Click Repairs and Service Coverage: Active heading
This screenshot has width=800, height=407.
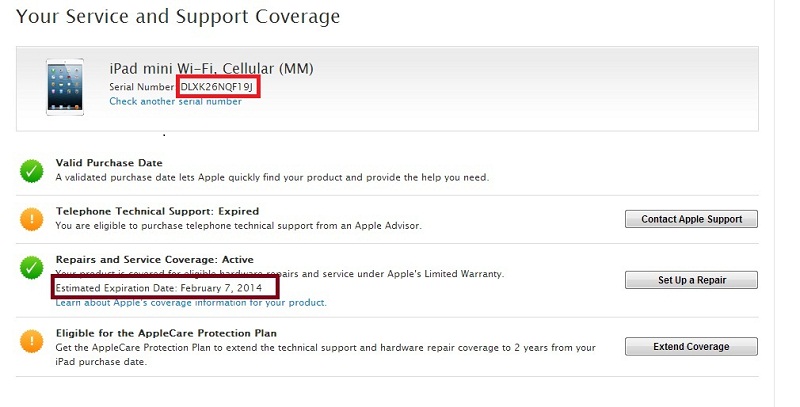[x=155, y=260]
